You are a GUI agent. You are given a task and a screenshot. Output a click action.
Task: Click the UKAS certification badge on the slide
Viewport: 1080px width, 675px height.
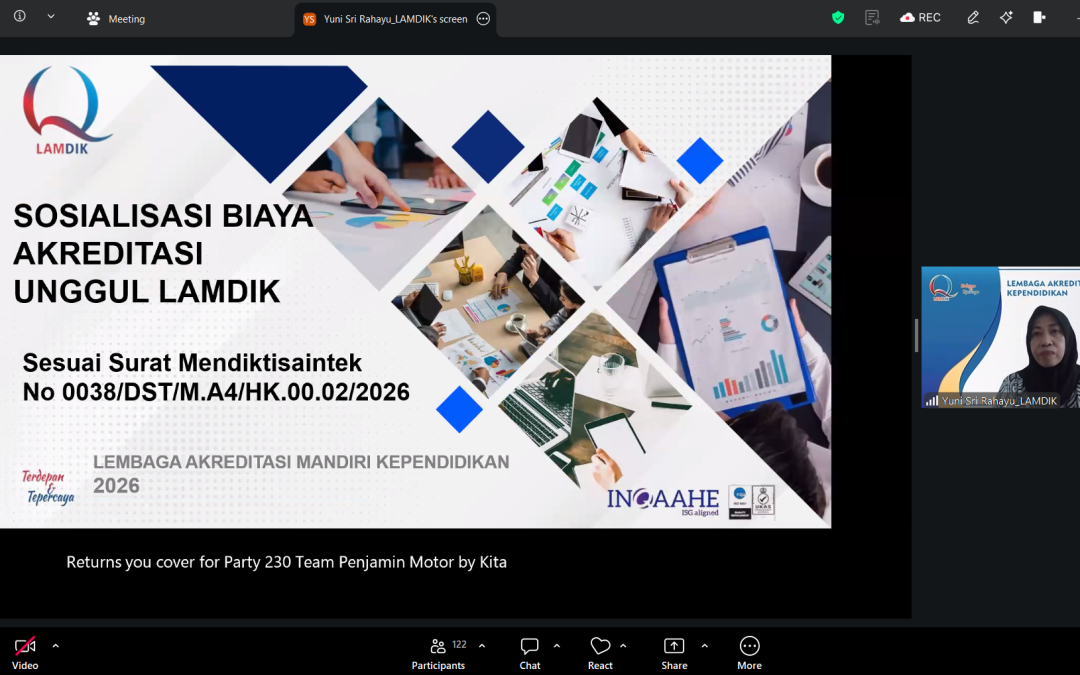tap(763, 501)
